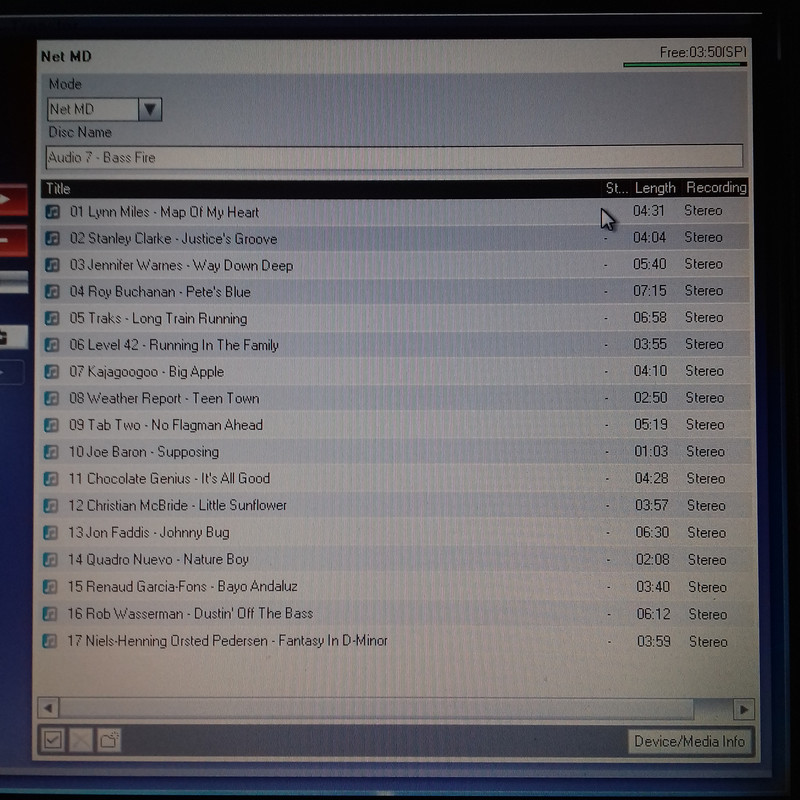Click music icon for Level 42 track
The image size is (800, 800).
pos(52,345)
